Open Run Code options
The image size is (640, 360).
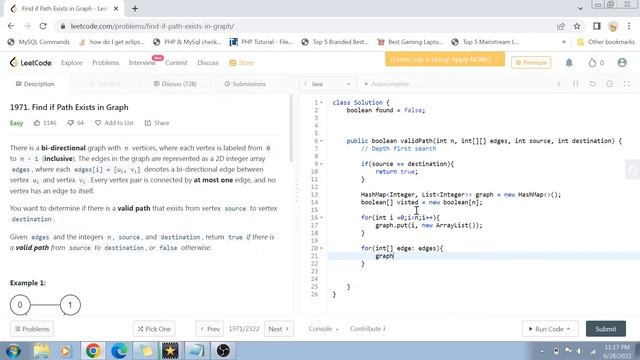tap(550, 329)
